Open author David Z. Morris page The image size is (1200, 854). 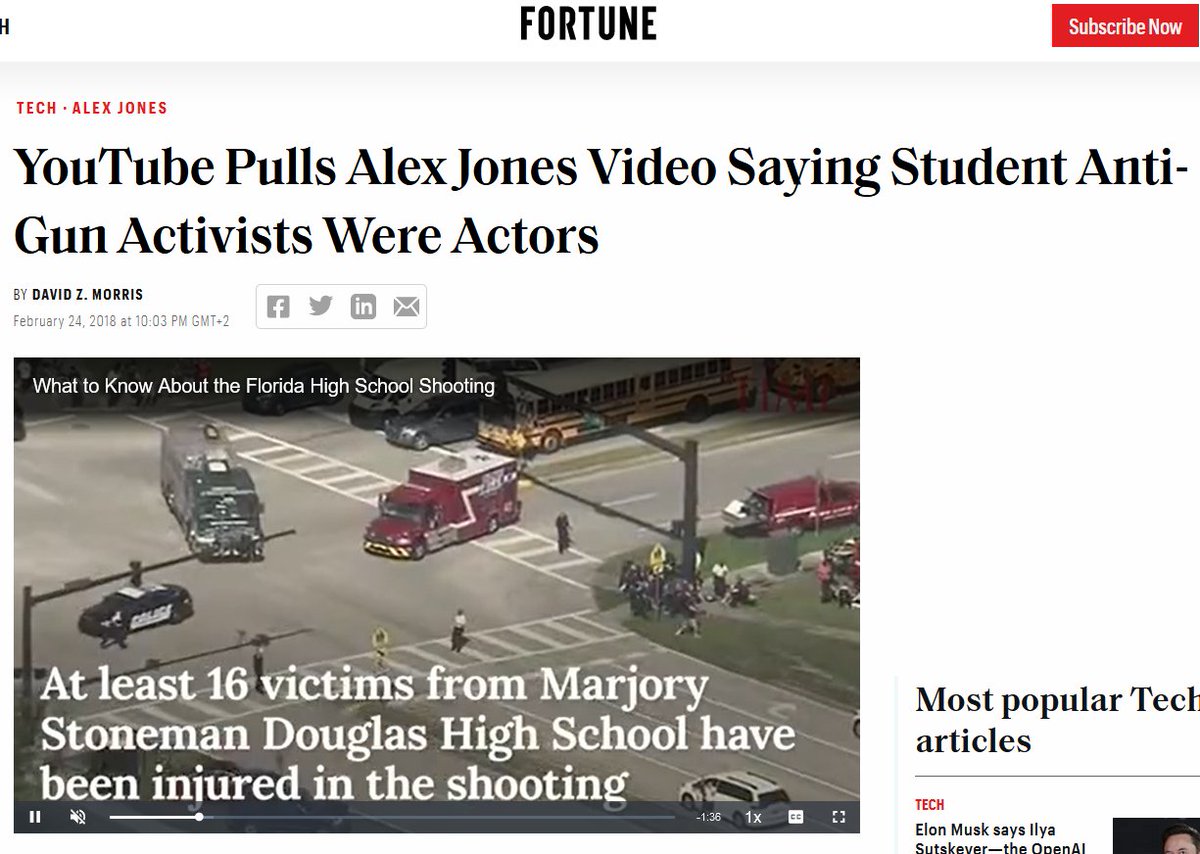[x=88, y=295]
